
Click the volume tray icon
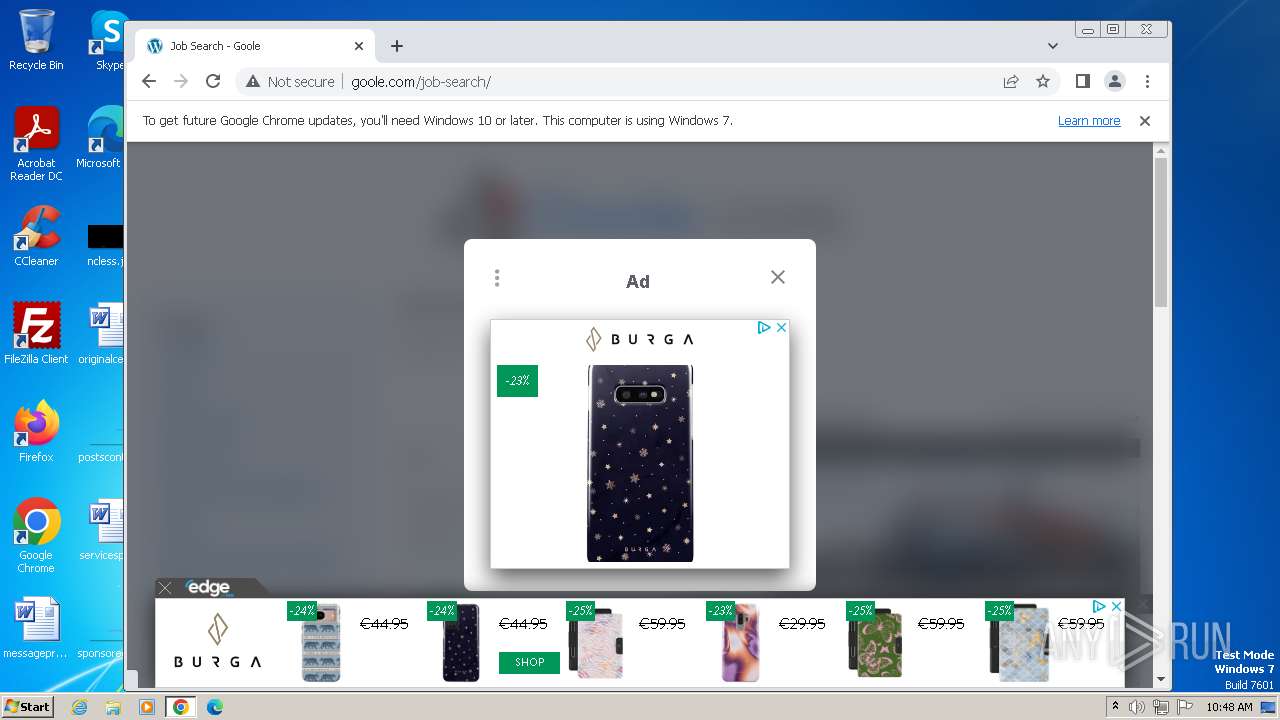[x=1137, y=707]
